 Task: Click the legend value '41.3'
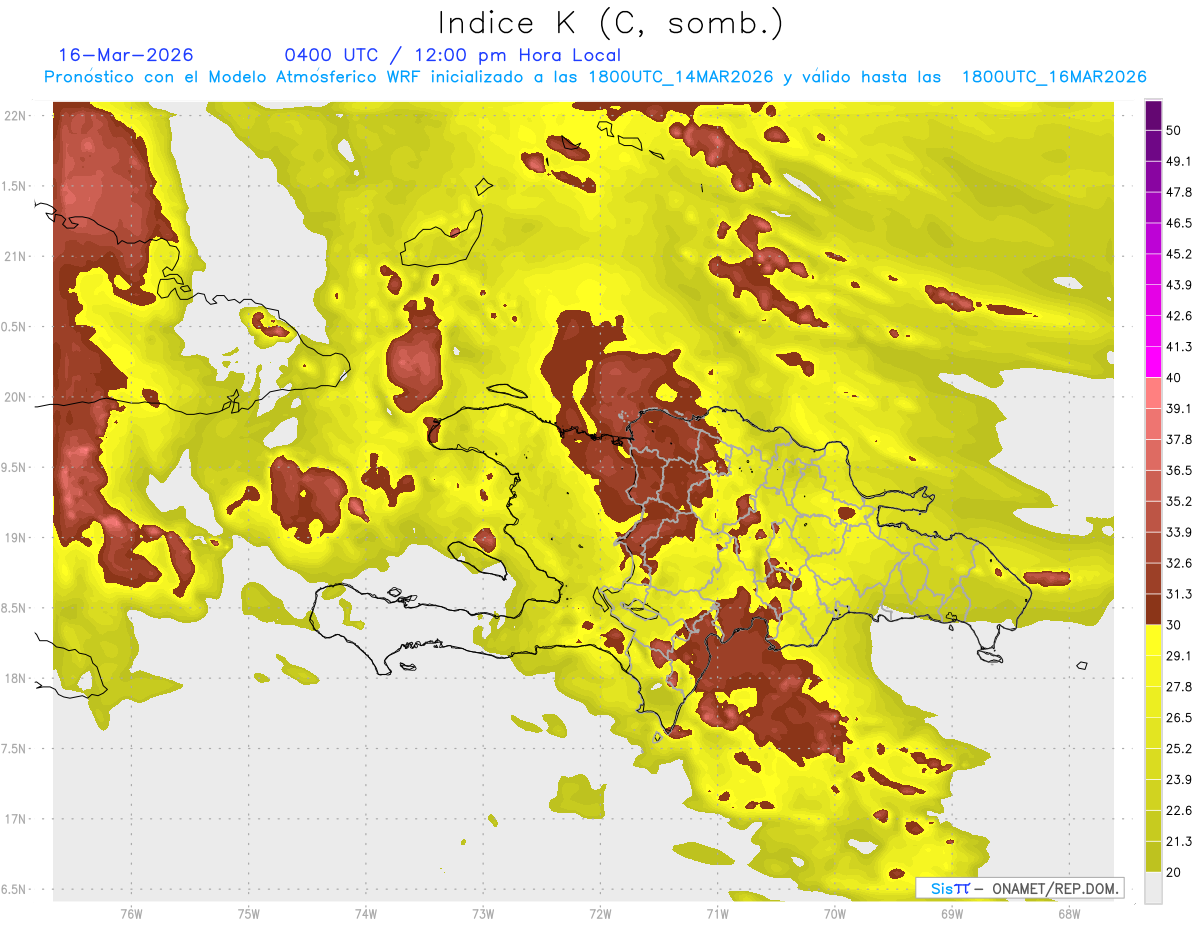tap(1178, 347)
